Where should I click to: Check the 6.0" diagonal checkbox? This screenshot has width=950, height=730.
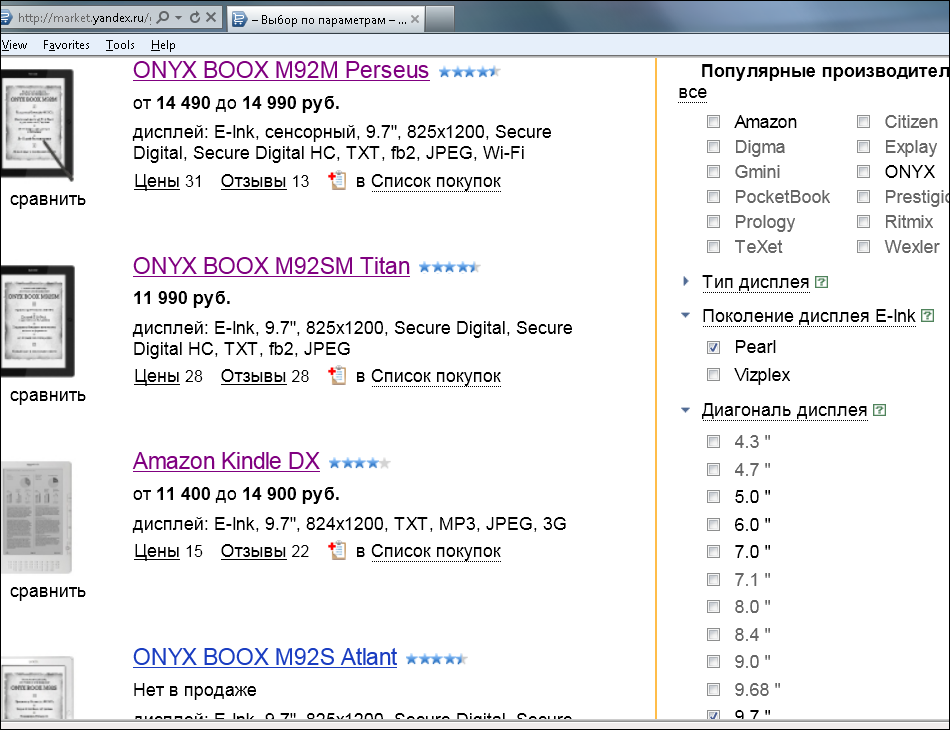coord(714,525)
